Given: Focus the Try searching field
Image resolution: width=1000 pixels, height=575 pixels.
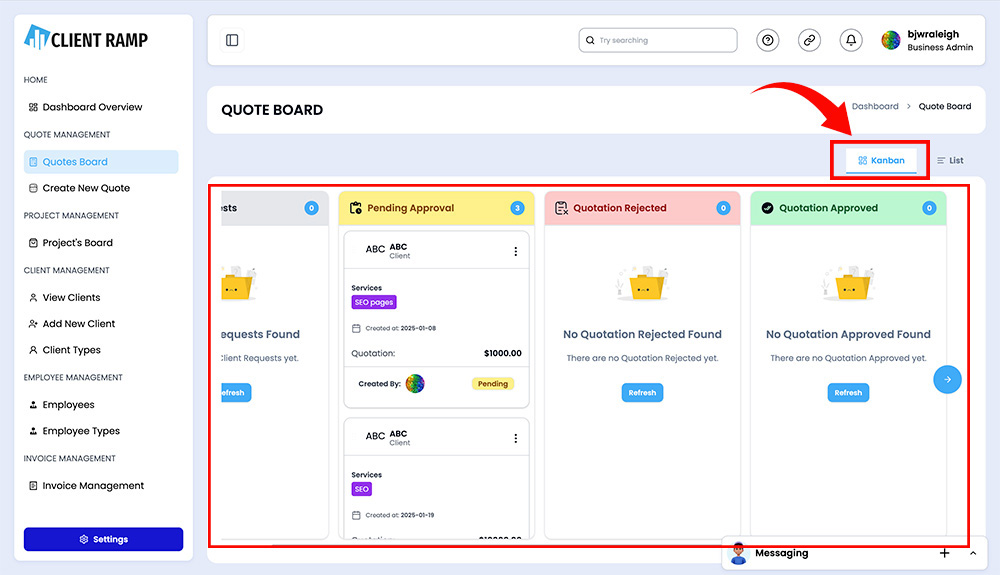Looking at the screenshot, I should point(658,40).
